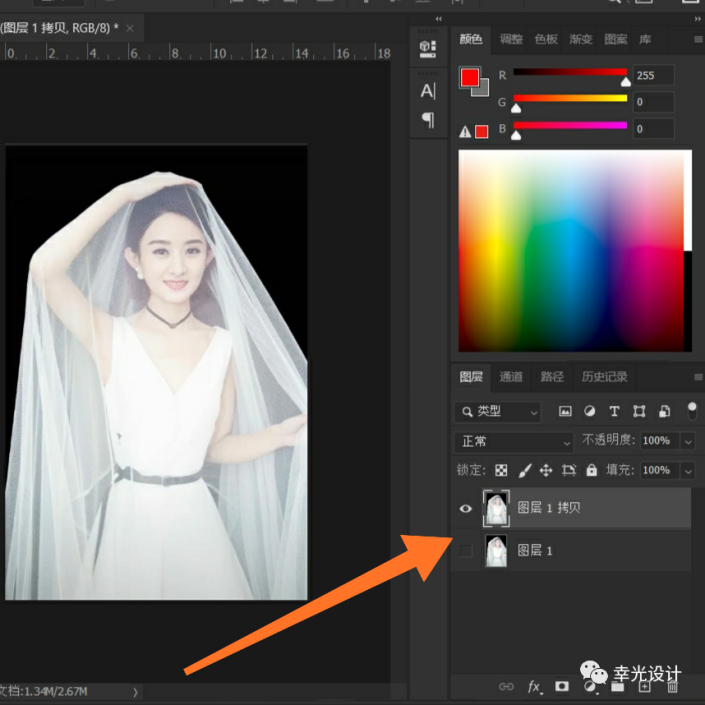705x705 pixels.
Task: Filter layers by smart objects
Action: (664, 411)
